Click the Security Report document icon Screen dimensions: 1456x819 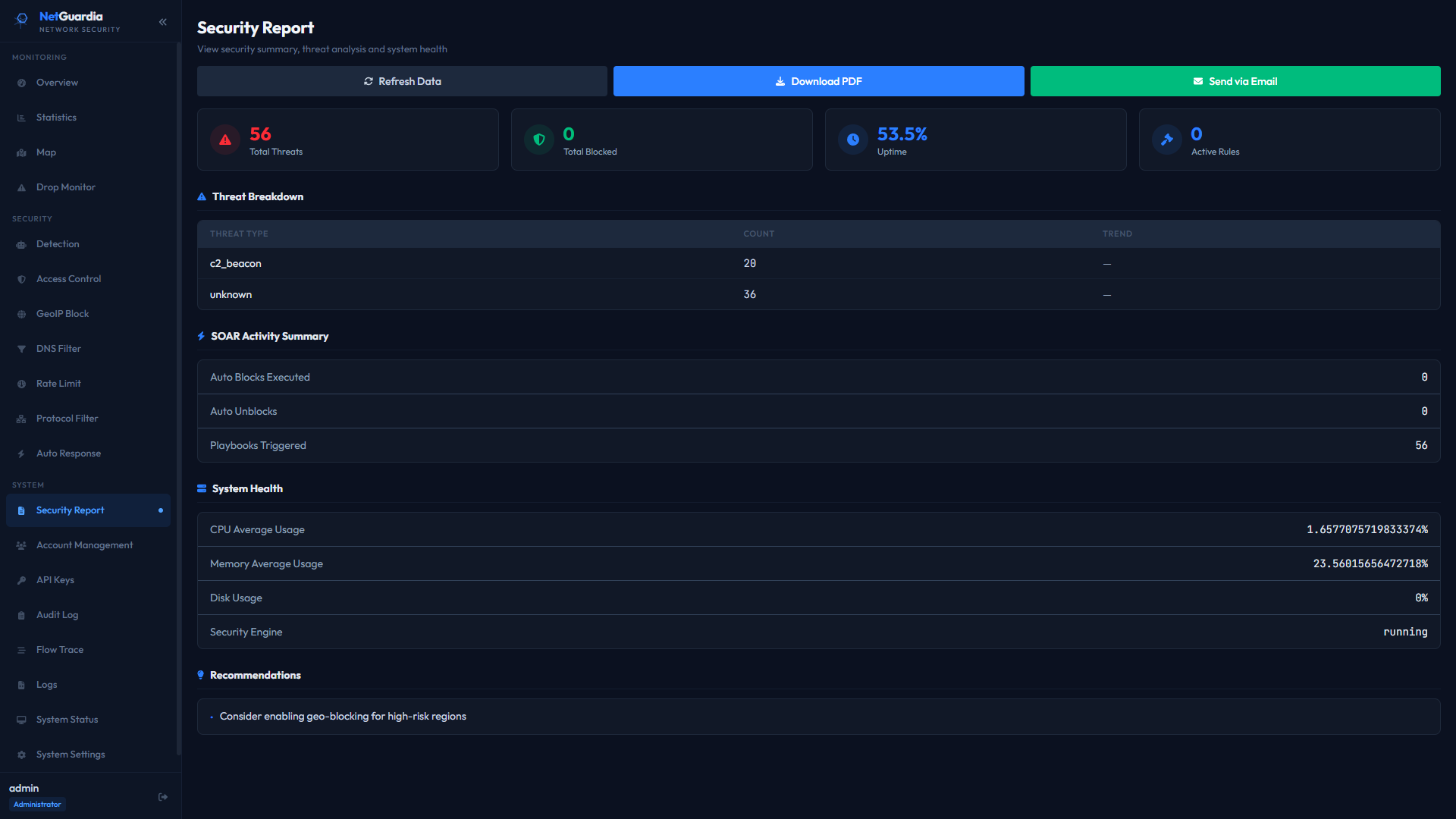pos(21,510)
